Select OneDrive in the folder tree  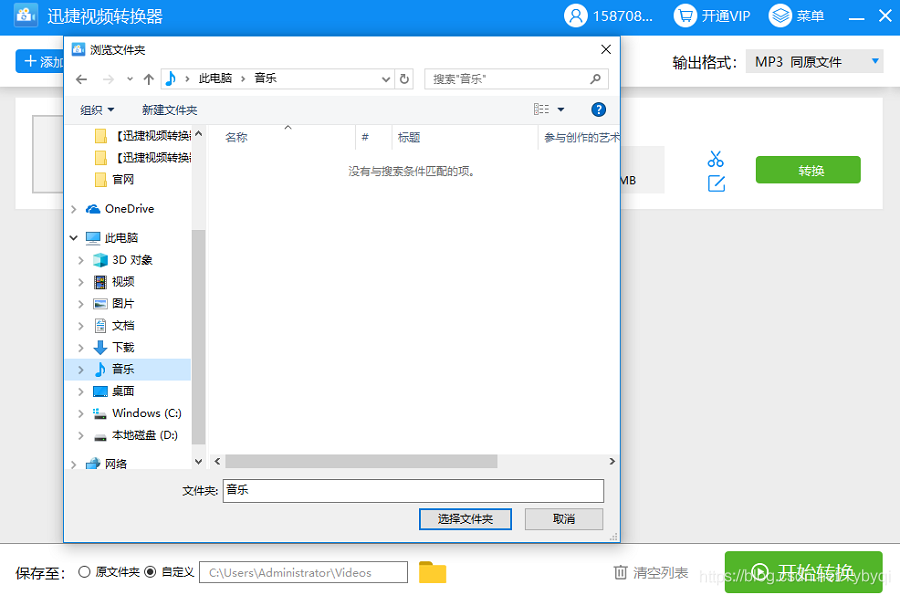pos(129,209)
